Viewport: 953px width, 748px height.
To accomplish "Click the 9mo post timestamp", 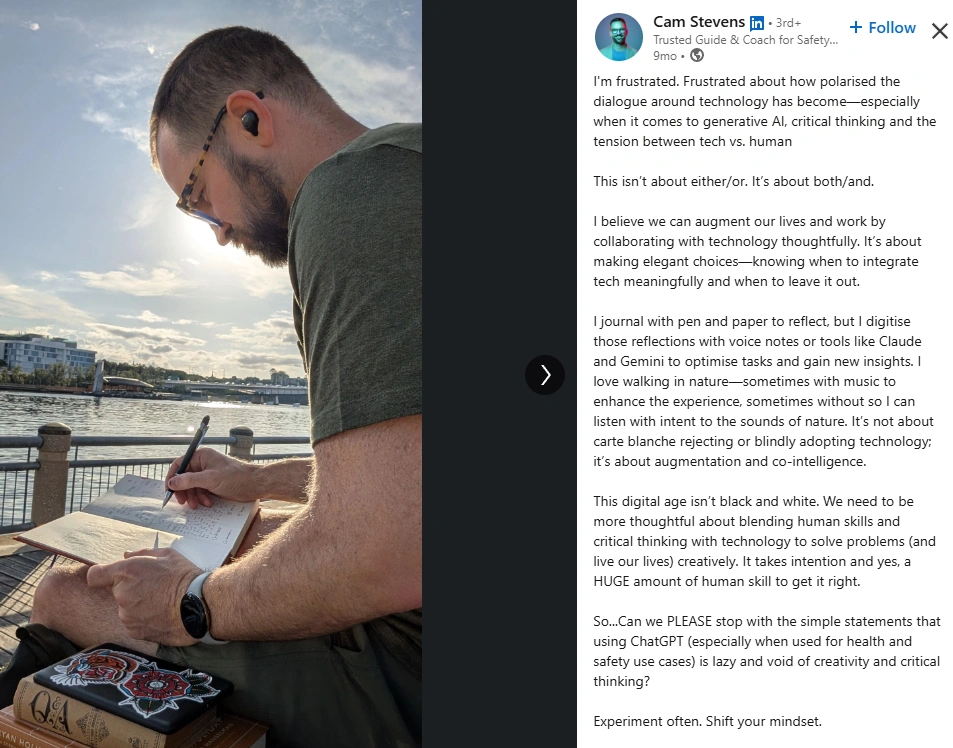I will tap(665, 55).
